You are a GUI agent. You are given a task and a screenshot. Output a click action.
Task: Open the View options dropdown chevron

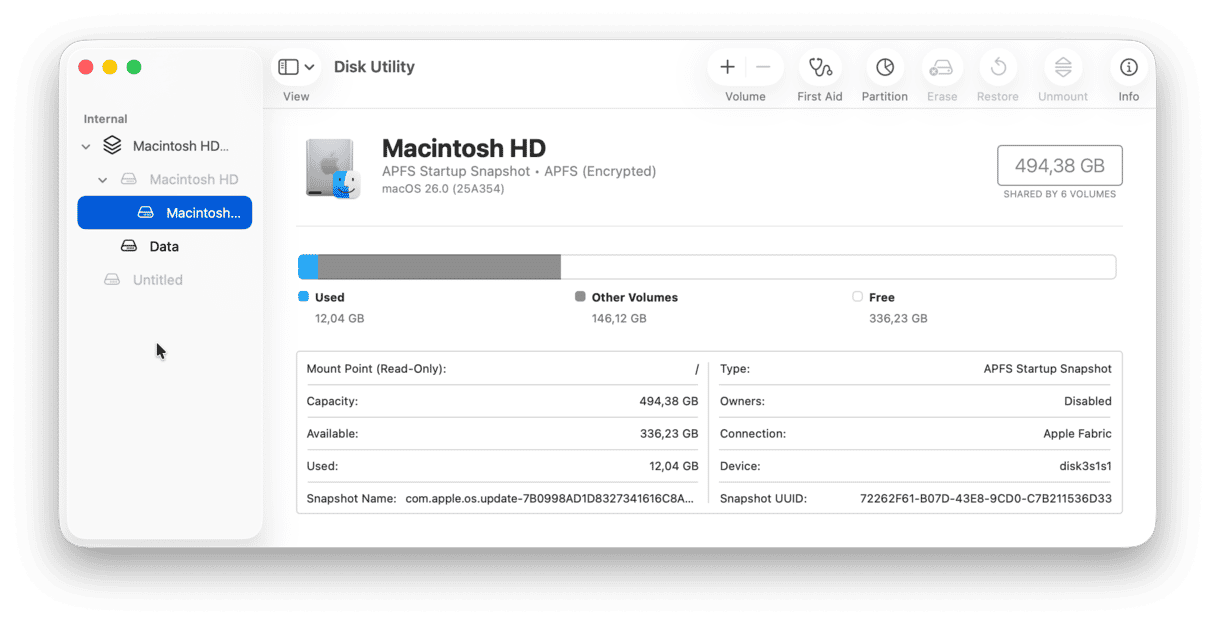[311, 66]
